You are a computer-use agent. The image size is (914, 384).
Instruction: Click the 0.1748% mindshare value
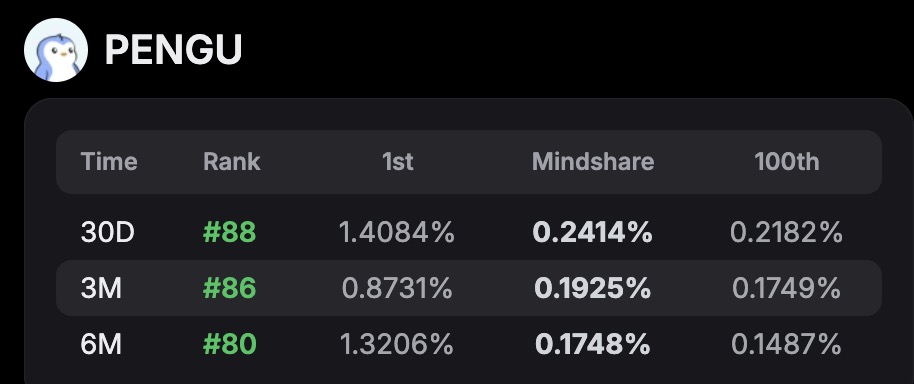pos(592,344)
